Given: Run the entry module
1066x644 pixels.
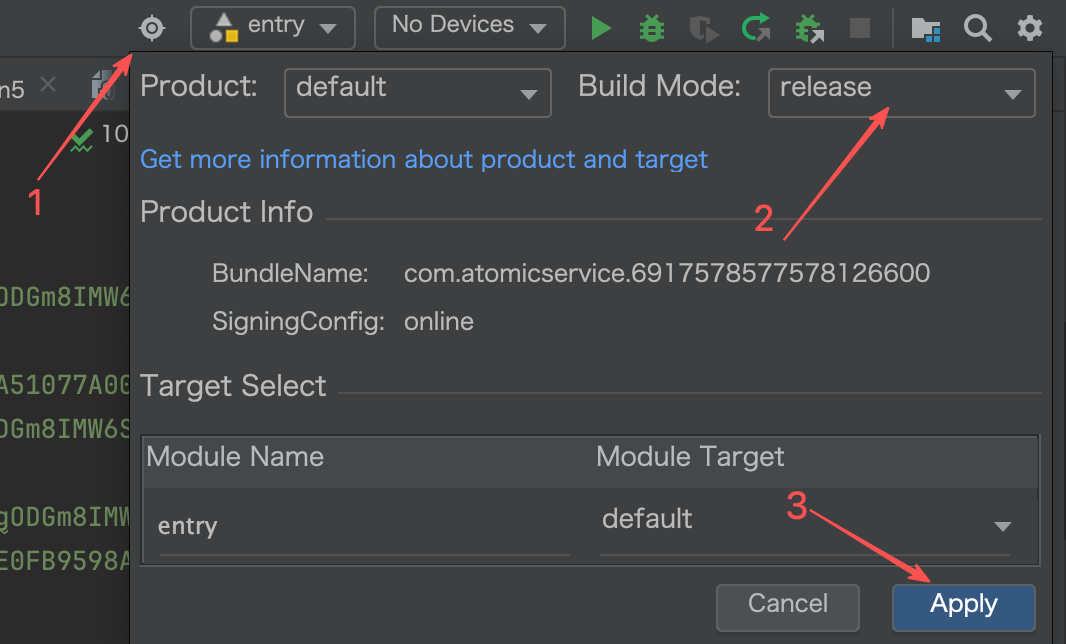Looking at the screenshot, I should 600,28.
